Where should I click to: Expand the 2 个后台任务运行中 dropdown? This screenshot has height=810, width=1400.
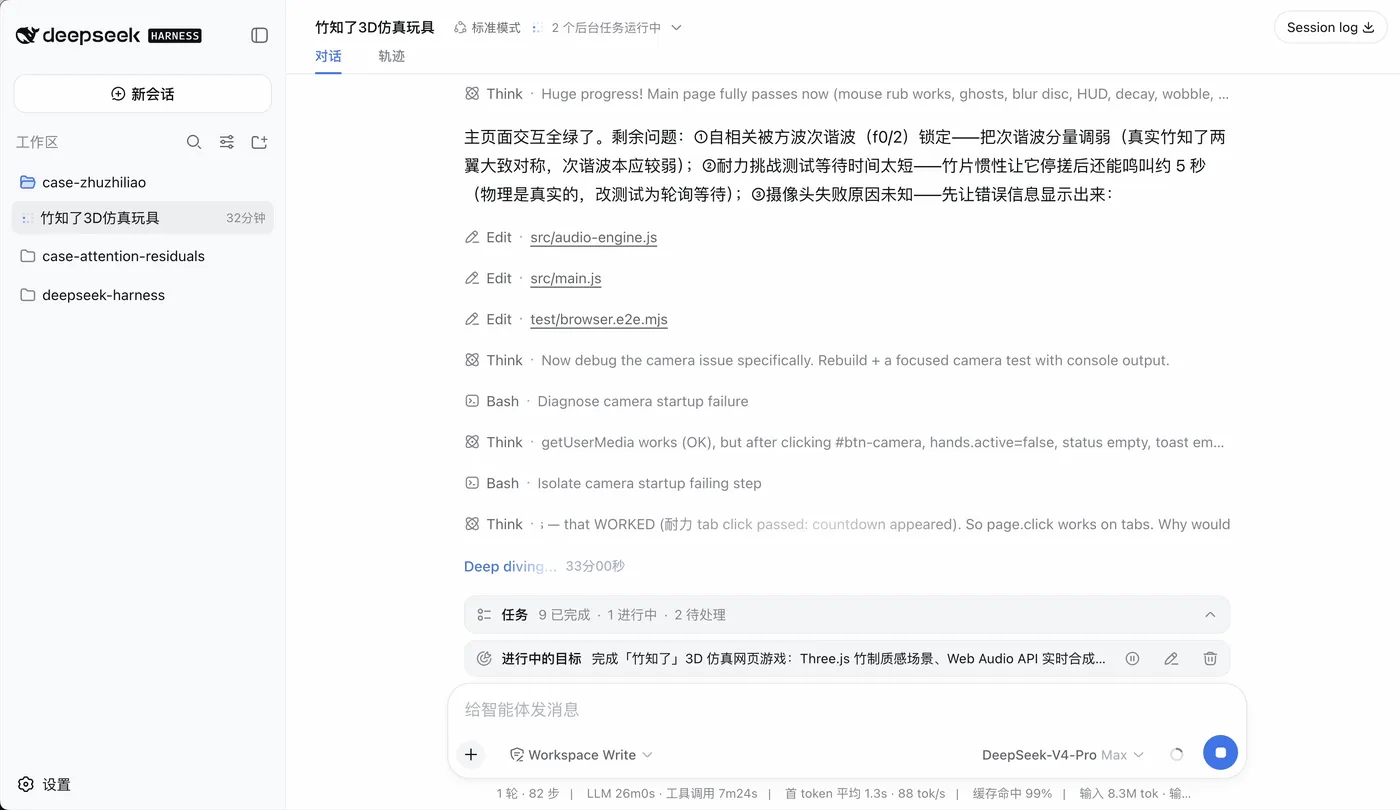(606, 28)
